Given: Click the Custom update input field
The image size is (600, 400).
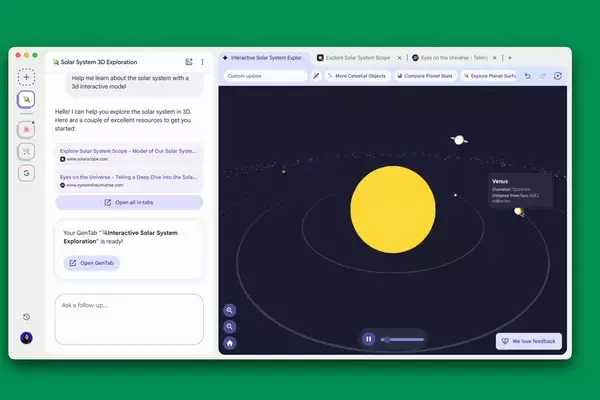Looking at the screenshot, I should 266,76.
